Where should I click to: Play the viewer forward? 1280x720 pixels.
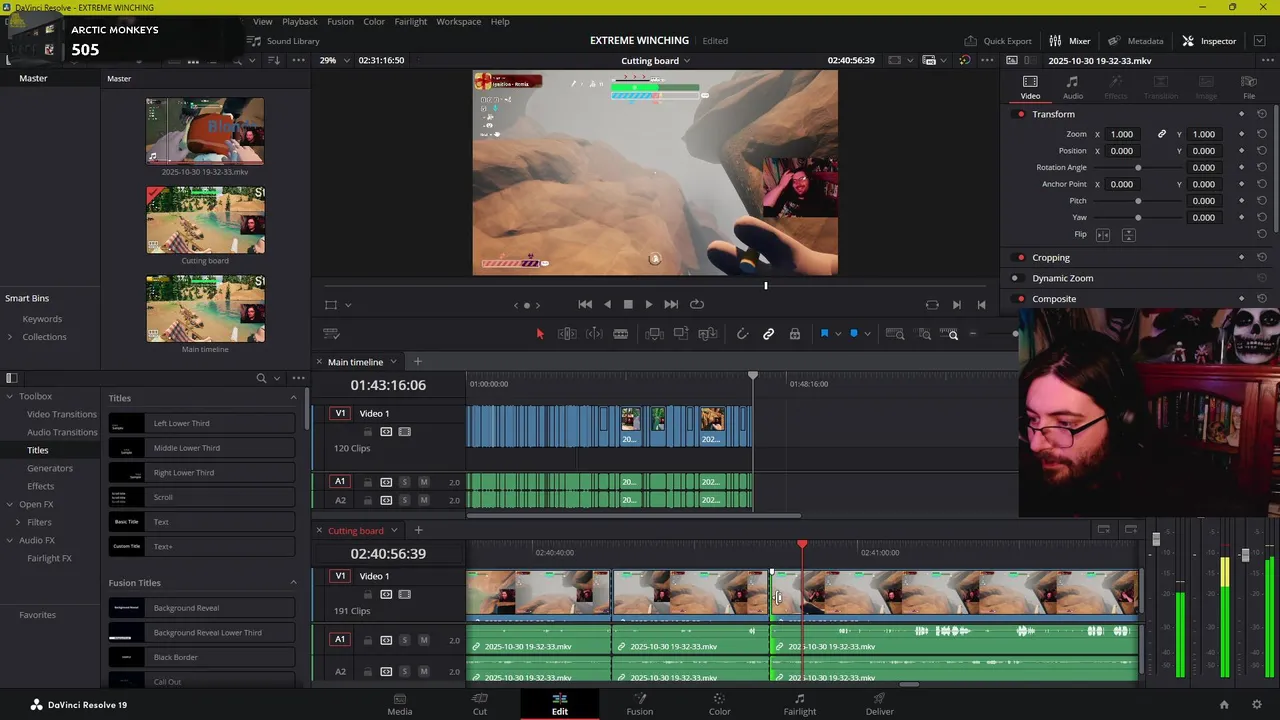pos(649,304)
